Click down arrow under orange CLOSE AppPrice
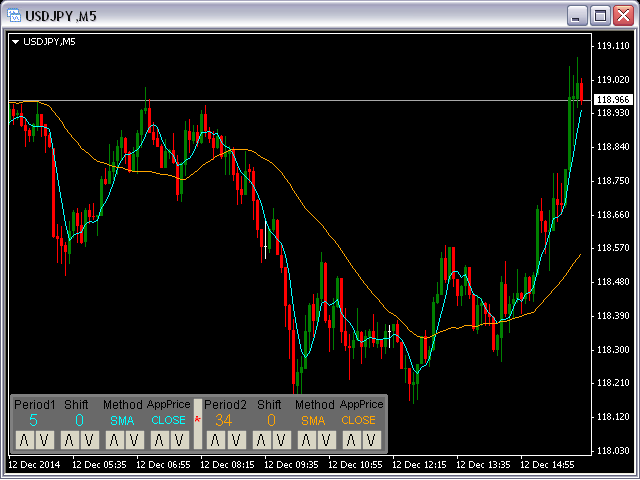This screenshot has height=480, width=640. (369, 440)
